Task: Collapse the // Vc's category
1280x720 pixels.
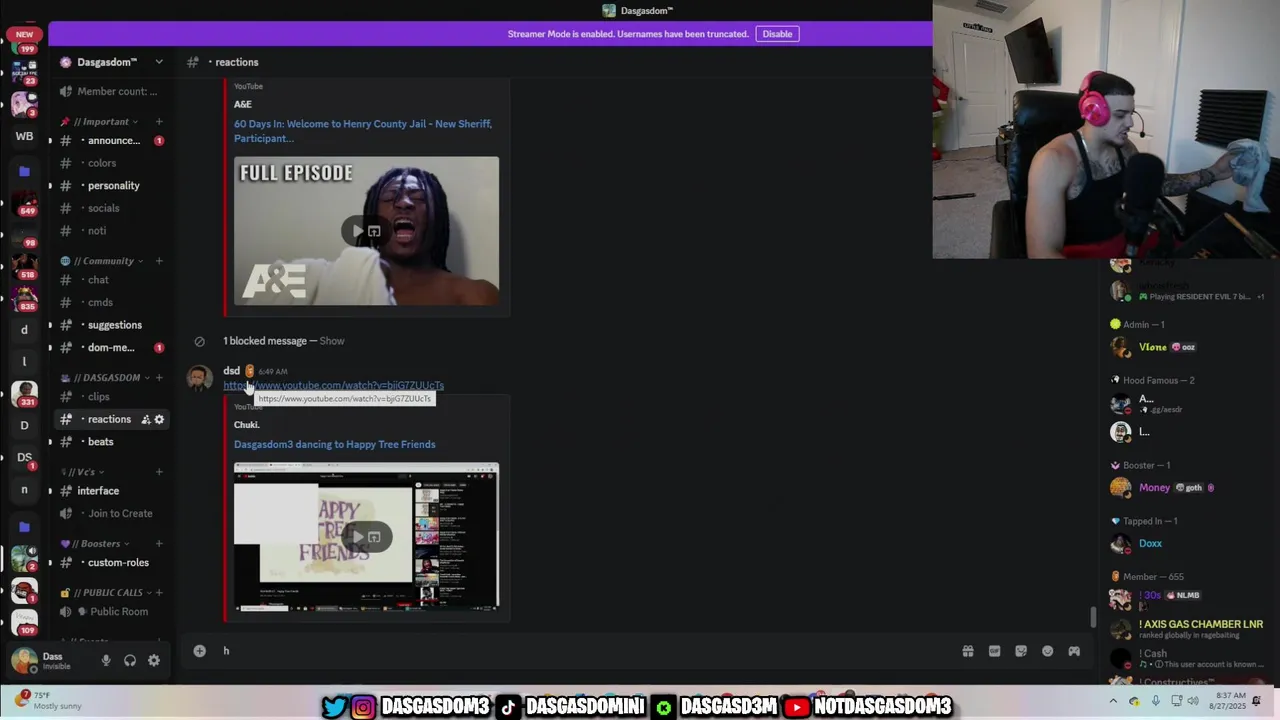Action: coord(84,472)
